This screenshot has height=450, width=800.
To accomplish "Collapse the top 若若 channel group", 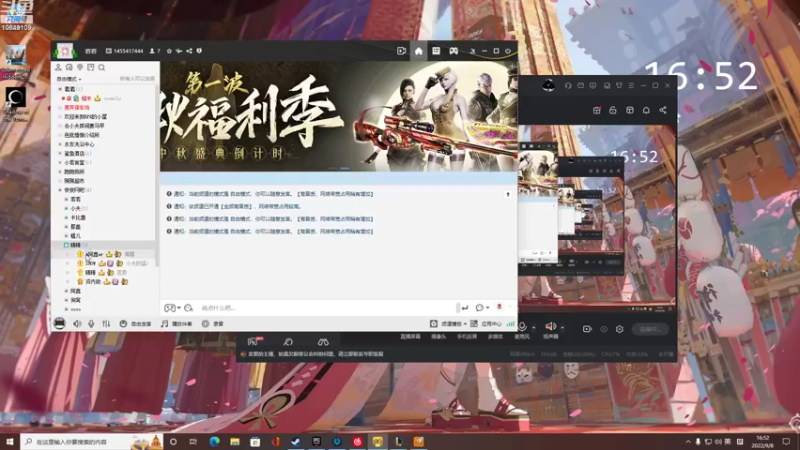I will 60,89.
